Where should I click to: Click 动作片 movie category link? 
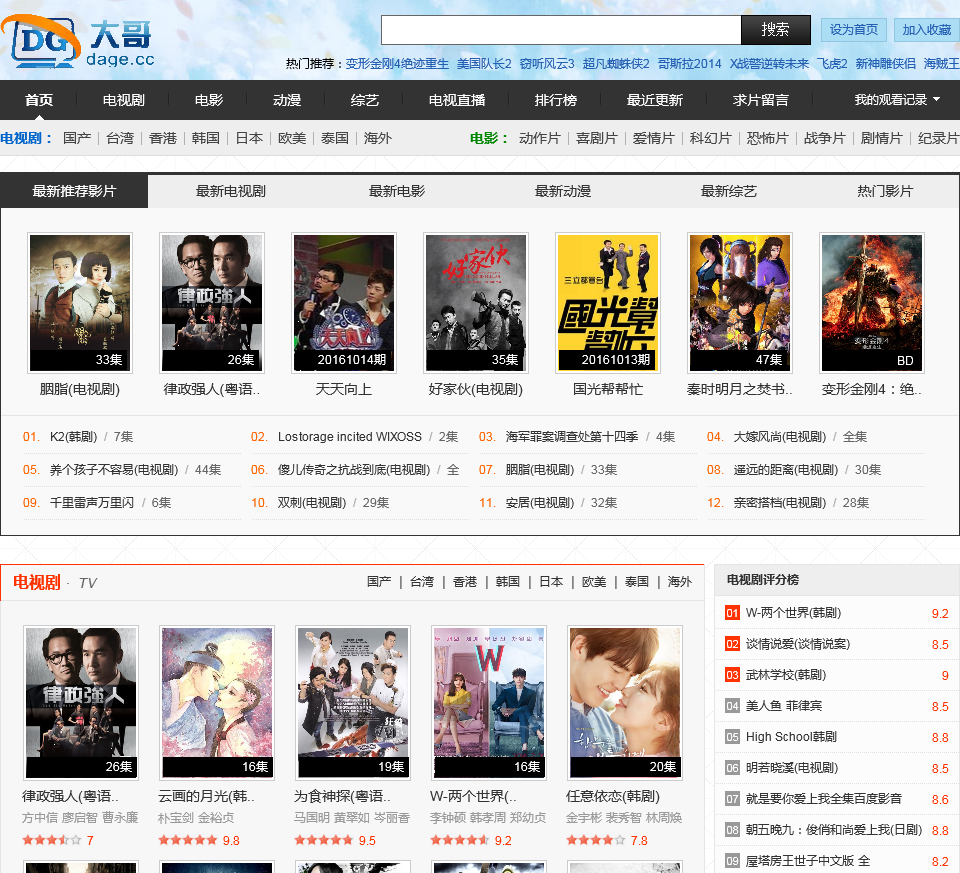(x=539, y=138)
